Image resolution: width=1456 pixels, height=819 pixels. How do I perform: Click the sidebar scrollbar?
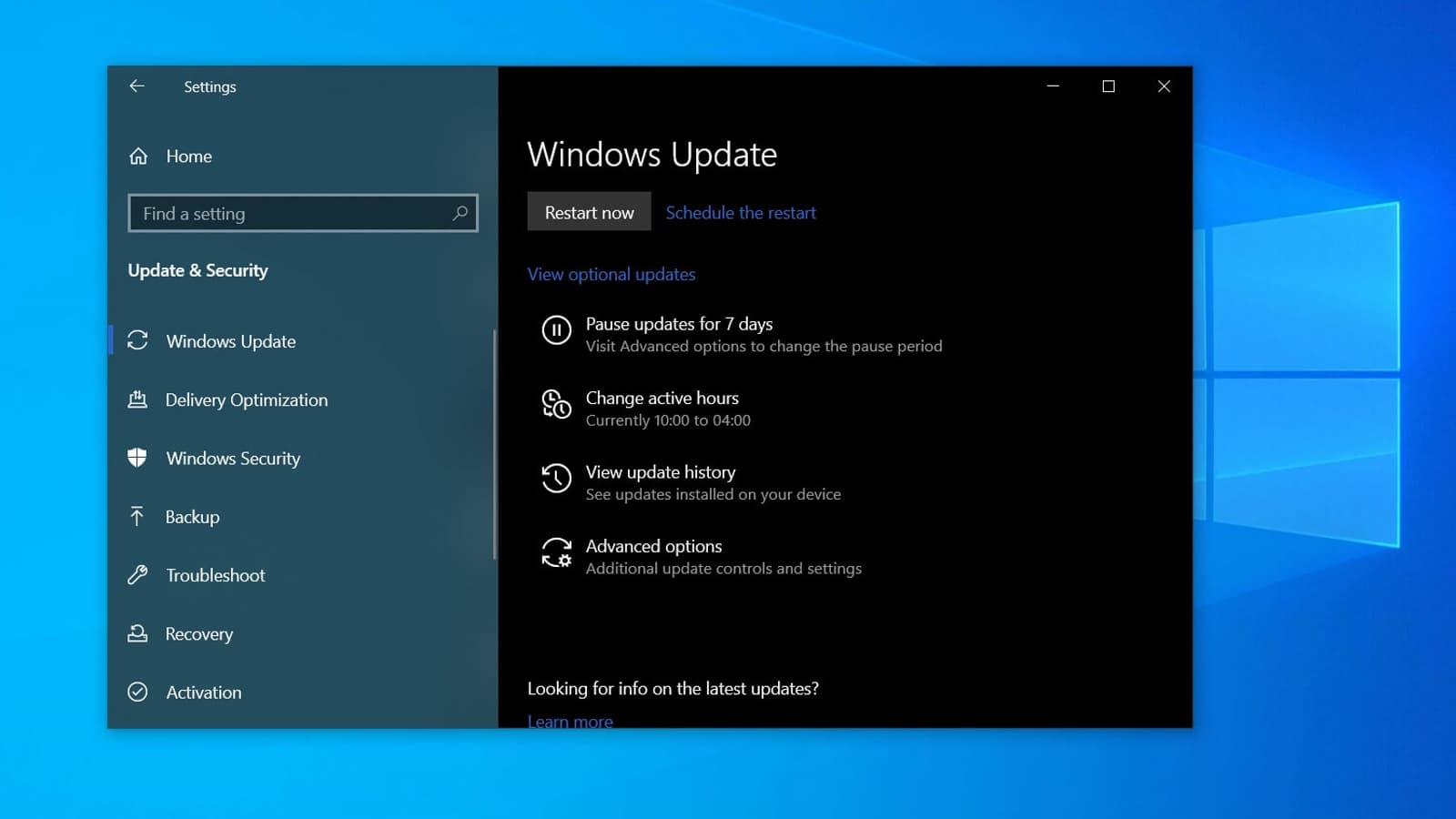pyautogui.click(x=494, y=444)
